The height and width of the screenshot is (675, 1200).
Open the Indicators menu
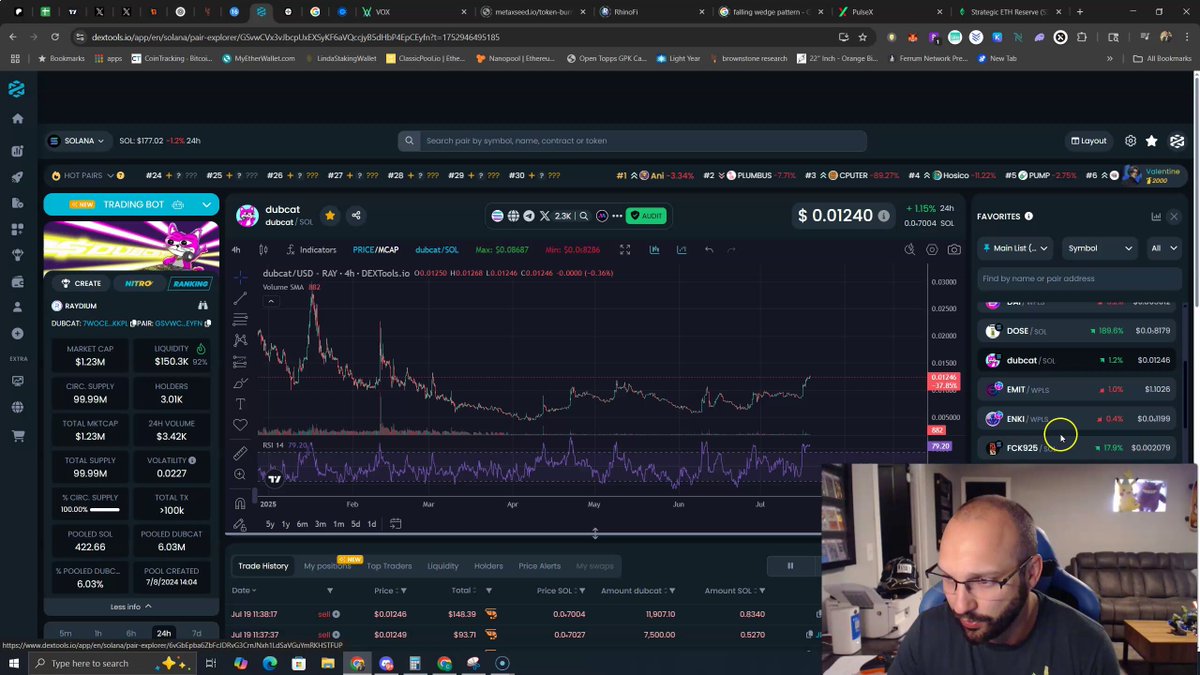[311, 249]
